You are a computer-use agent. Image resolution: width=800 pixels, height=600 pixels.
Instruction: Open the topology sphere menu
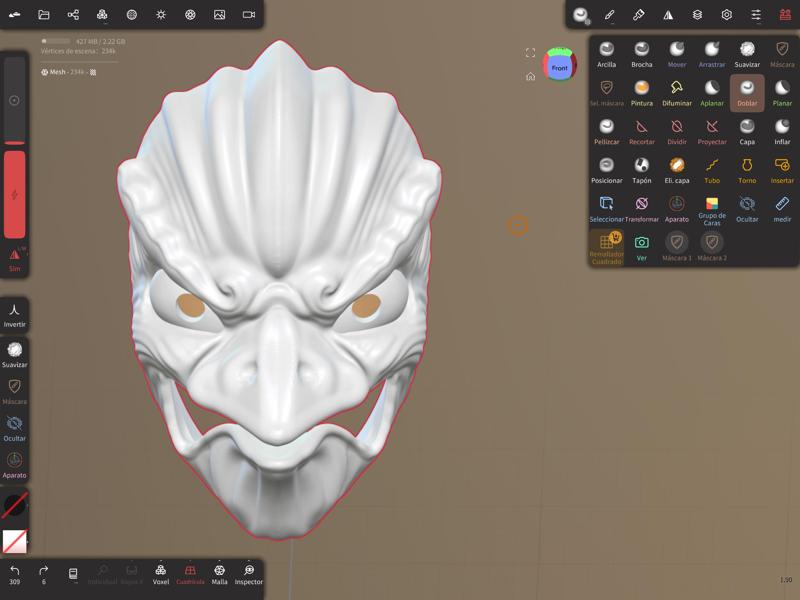[x=132, y=15]
